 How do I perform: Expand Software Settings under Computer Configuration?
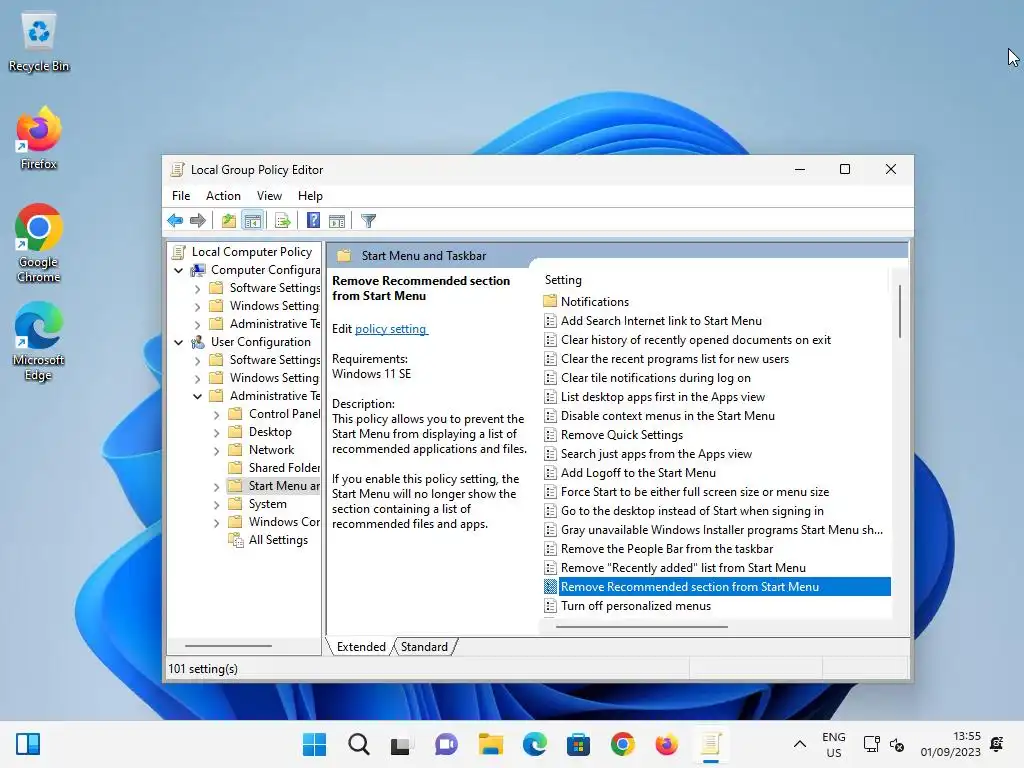197,288
